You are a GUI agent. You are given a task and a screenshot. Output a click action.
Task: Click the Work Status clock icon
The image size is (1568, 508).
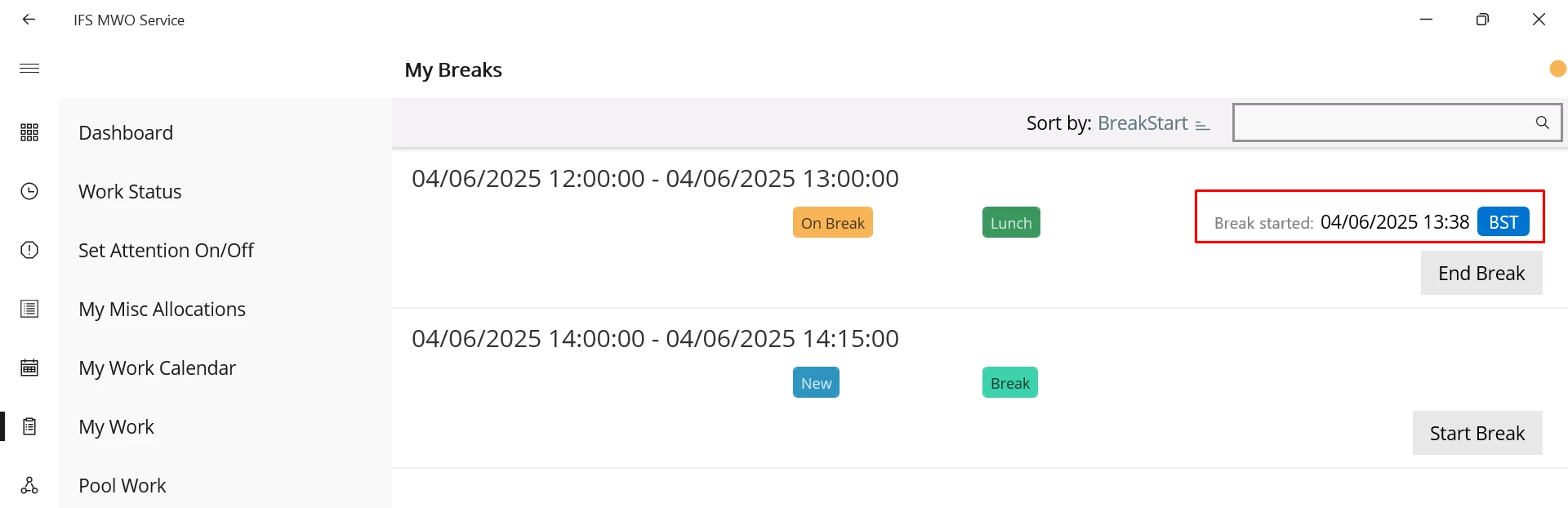coord(29,191)
